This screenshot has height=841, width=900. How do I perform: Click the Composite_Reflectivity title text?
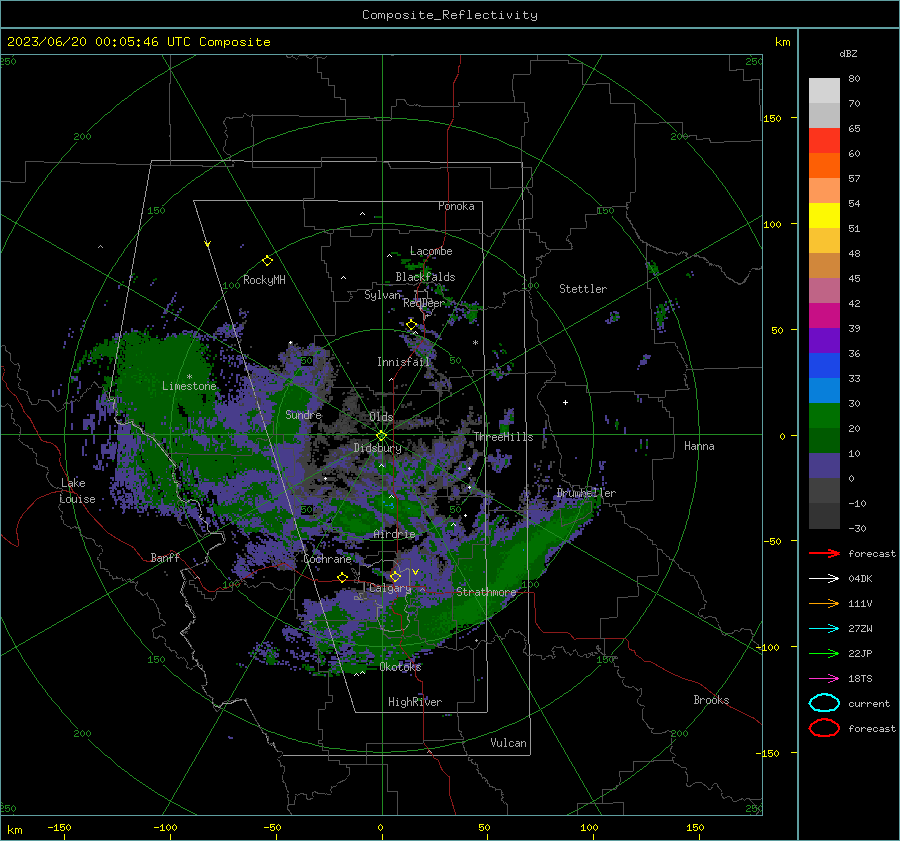(450, 15)
